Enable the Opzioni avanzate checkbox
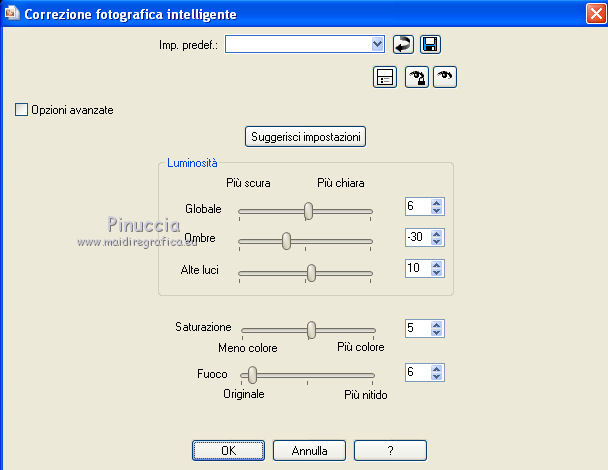 22,110
